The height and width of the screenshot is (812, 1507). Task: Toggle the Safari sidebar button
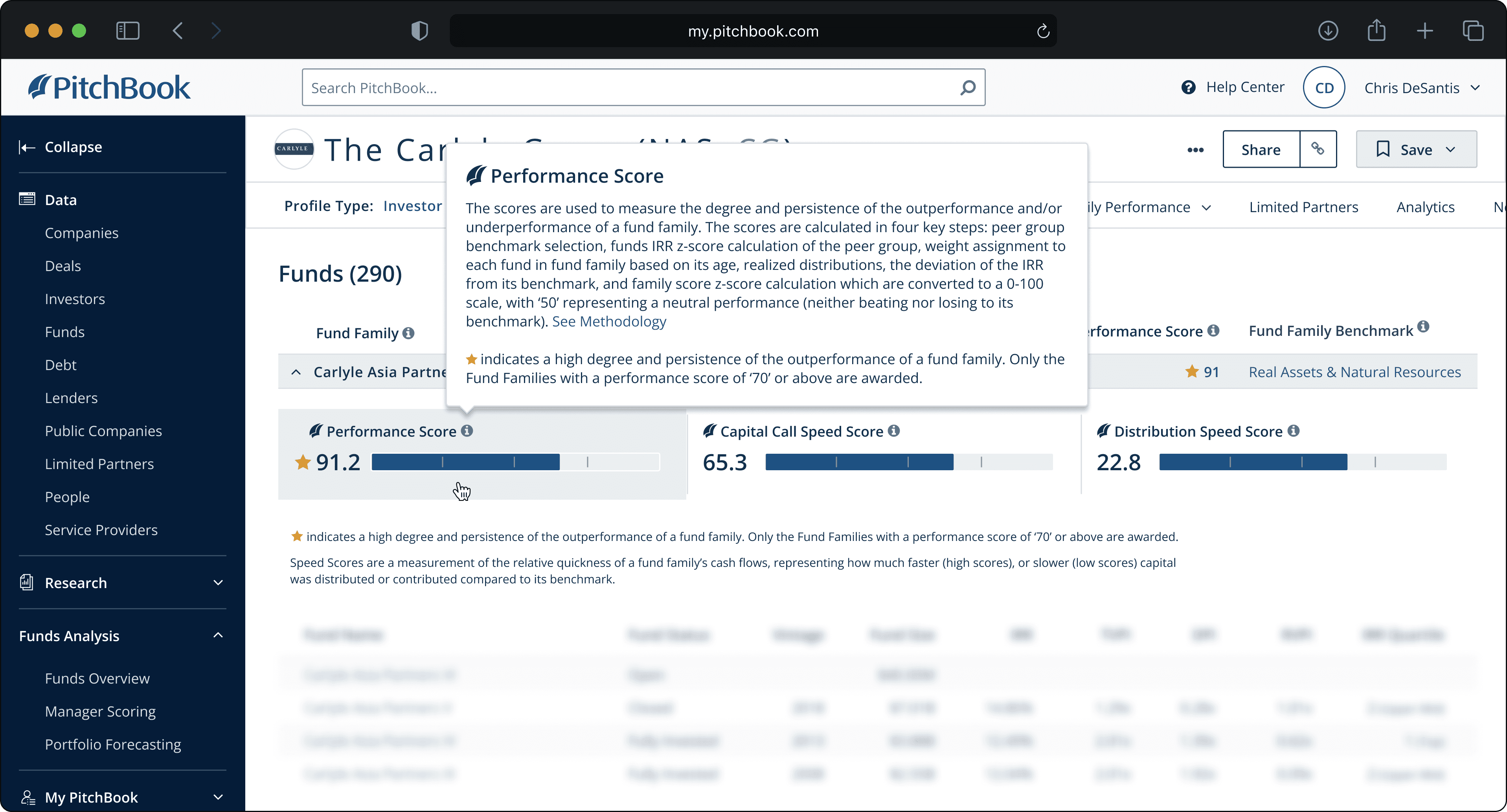tap(127, 30)
